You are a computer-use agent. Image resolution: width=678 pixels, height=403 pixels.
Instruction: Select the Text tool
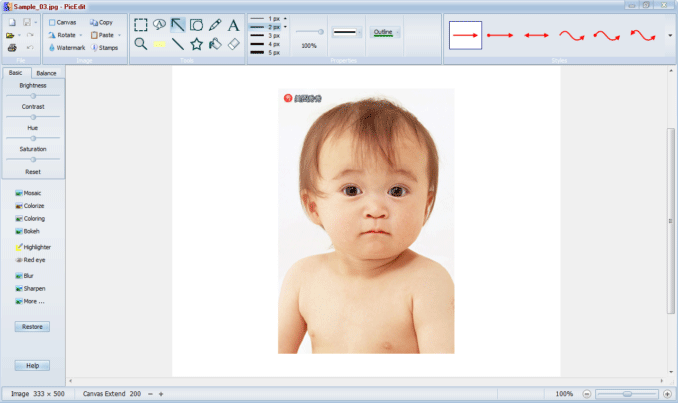[233, 25]
